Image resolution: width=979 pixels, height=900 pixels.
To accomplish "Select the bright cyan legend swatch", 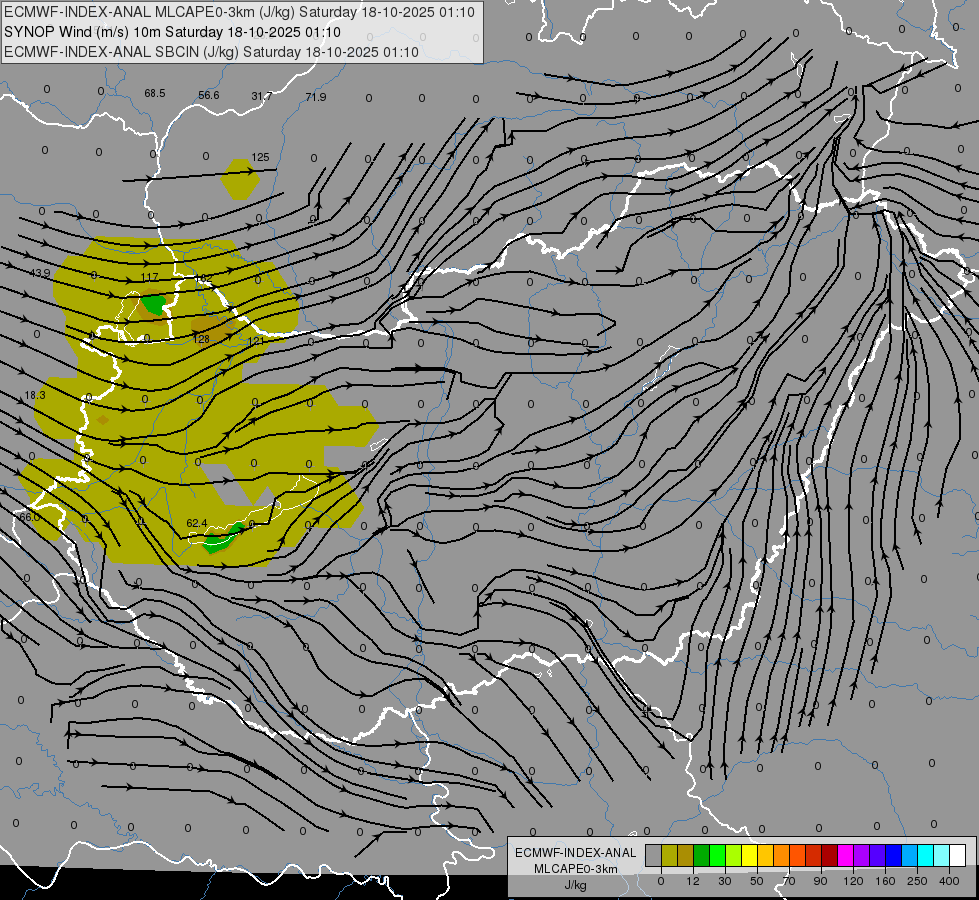I will [x=925, y=856].
